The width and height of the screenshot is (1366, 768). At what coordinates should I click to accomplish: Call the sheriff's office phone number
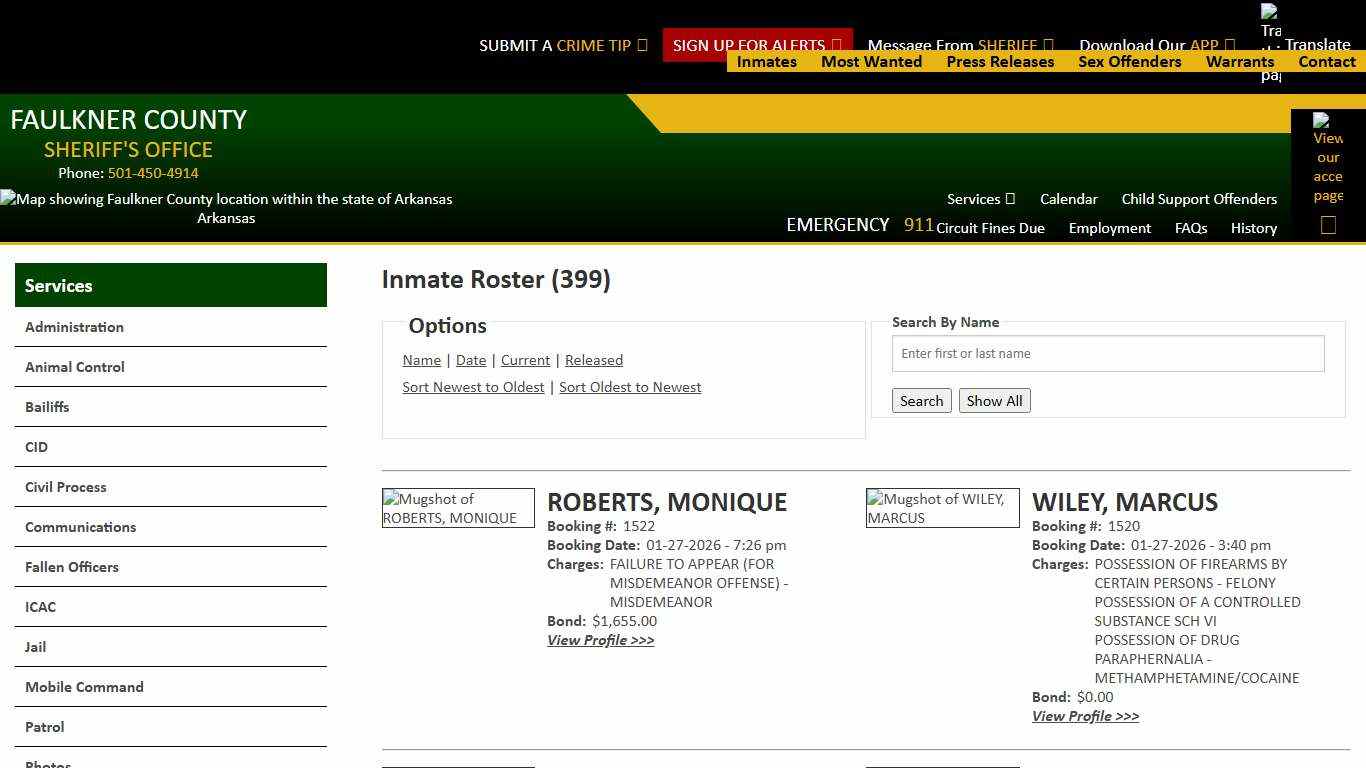pyautogui.click(x=152, y=172)
